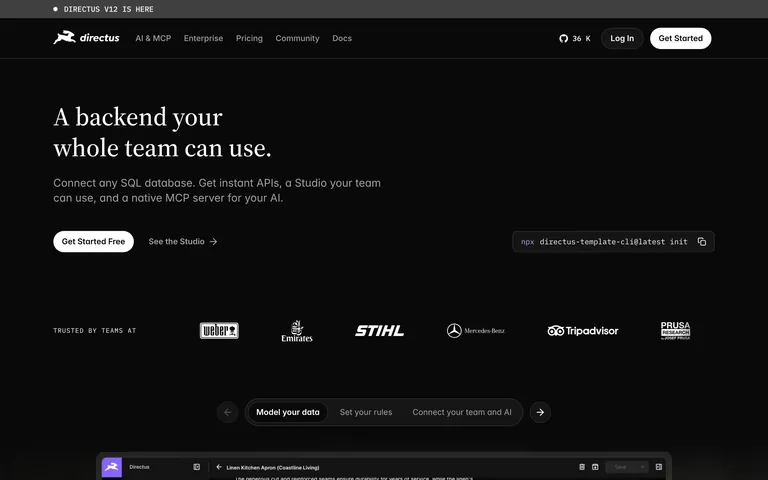768x480 pixels.
Task: Click the Linen Kitchen Apron item title
Action: point(273,467)
